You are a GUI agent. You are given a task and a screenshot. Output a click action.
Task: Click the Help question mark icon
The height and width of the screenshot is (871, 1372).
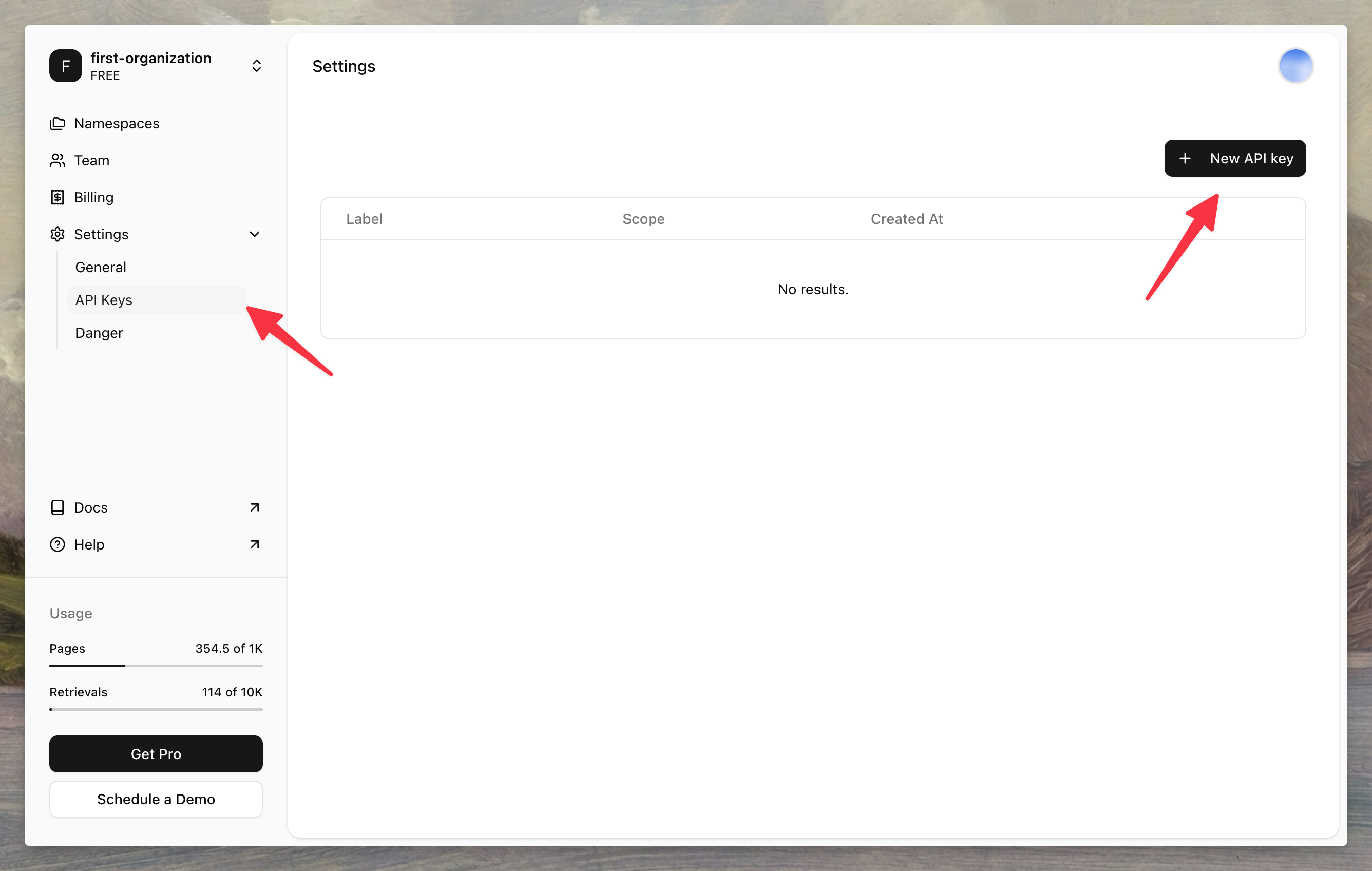click(58, 544)
